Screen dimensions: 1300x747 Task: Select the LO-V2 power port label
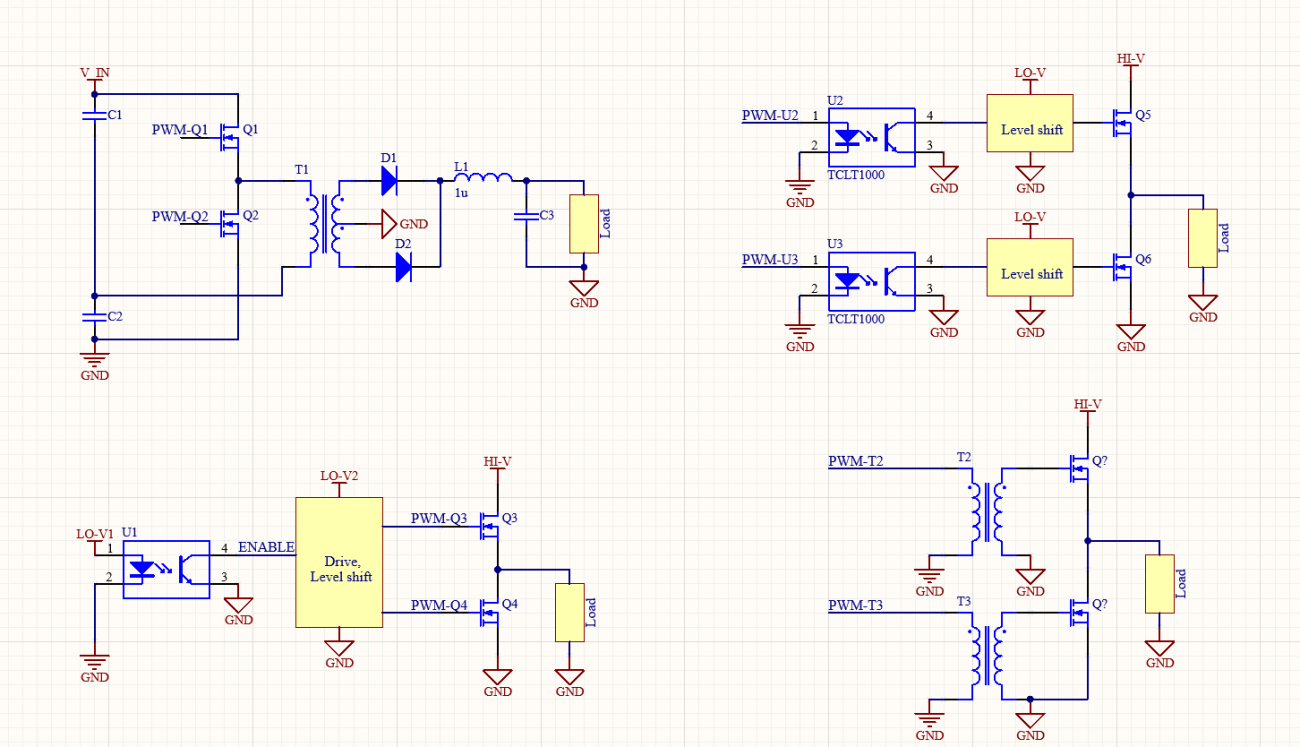point(339,476)
